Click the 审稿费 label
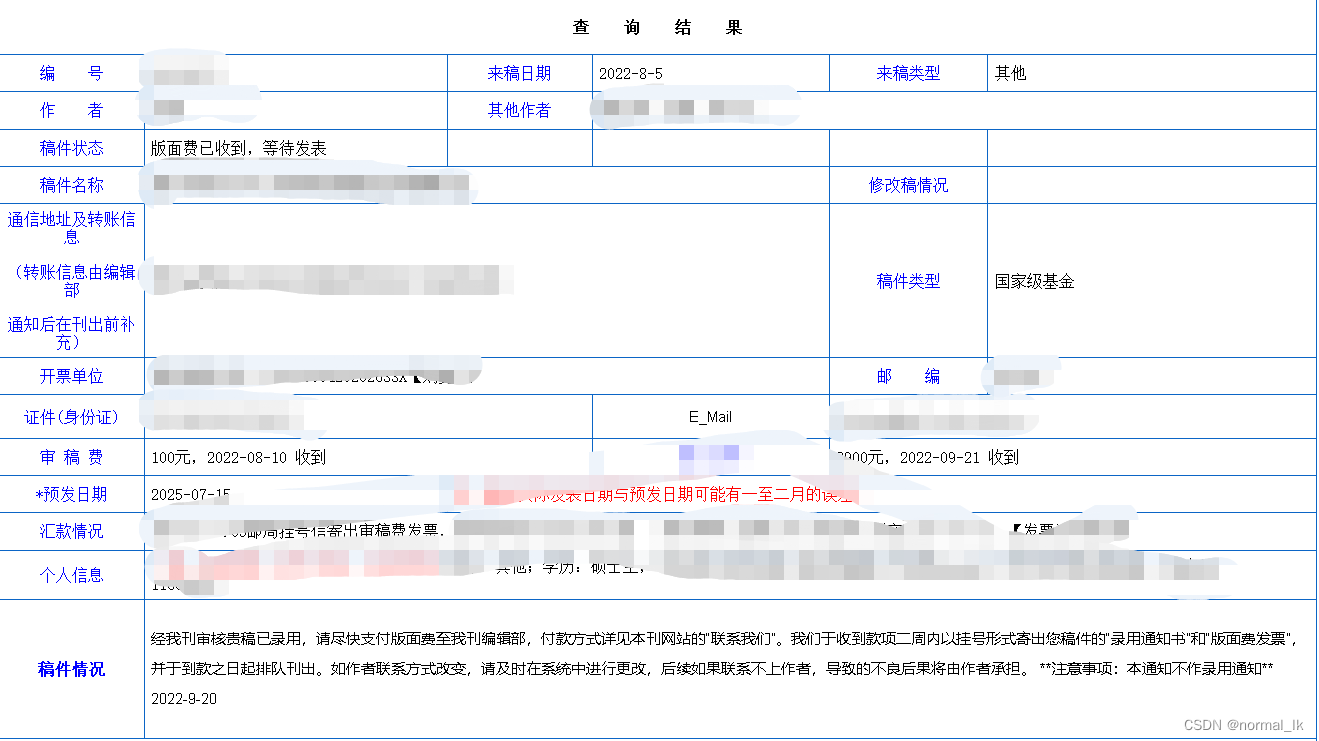Viewport: 1319px width, 741px height. pyautogui.click(x=72, y=457)
